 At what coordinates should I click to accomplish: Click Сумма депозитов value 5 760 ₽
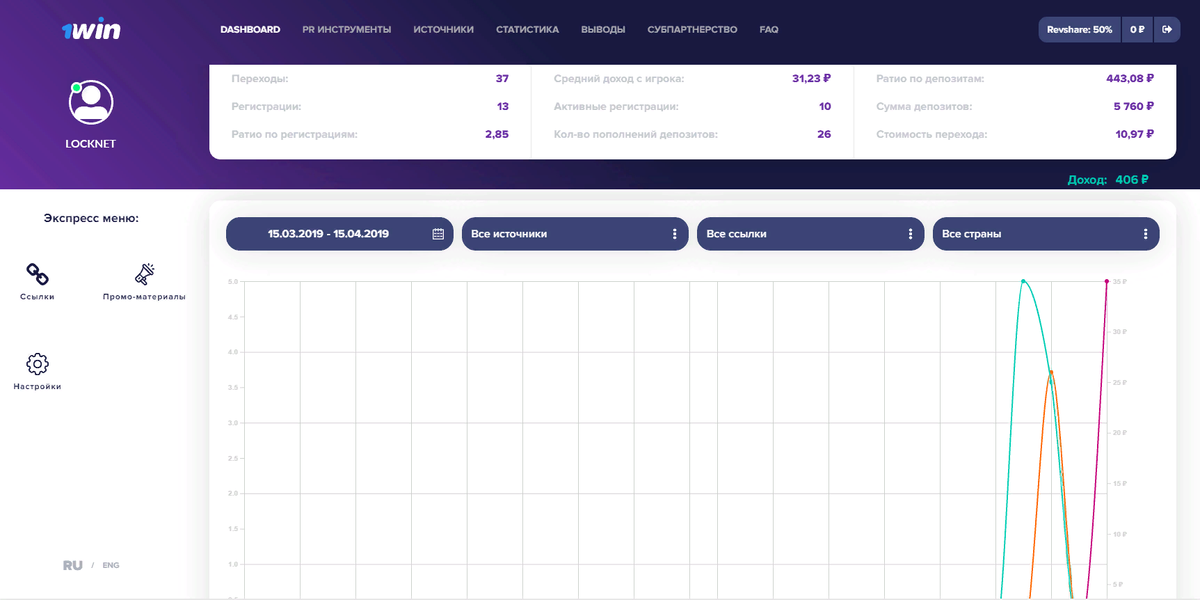pos(1134,106)
